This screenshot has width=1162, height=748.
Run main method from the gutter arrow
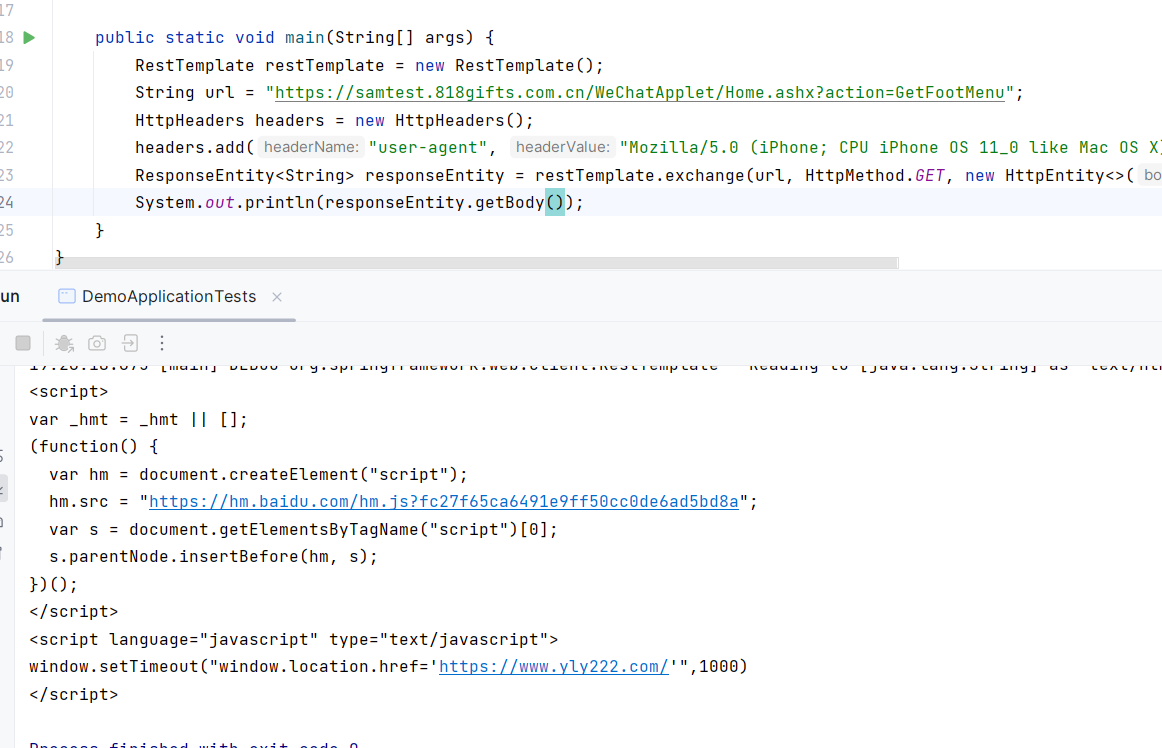(x=29, y=38)
